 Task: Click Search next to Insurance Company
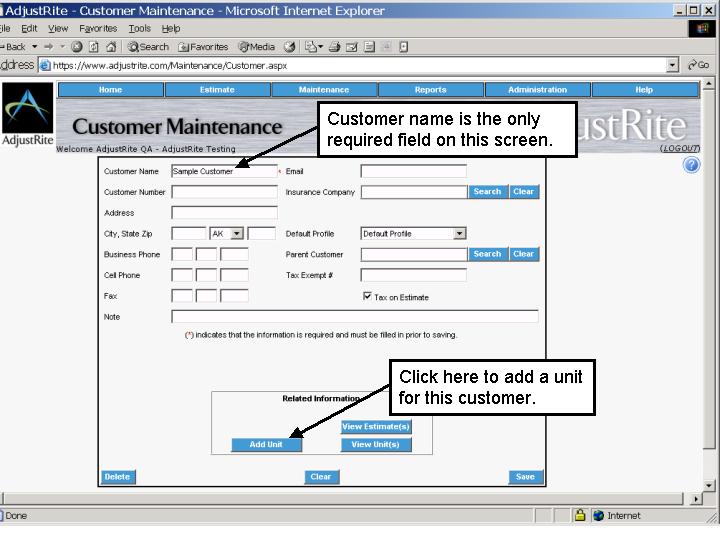coord(488,191)
